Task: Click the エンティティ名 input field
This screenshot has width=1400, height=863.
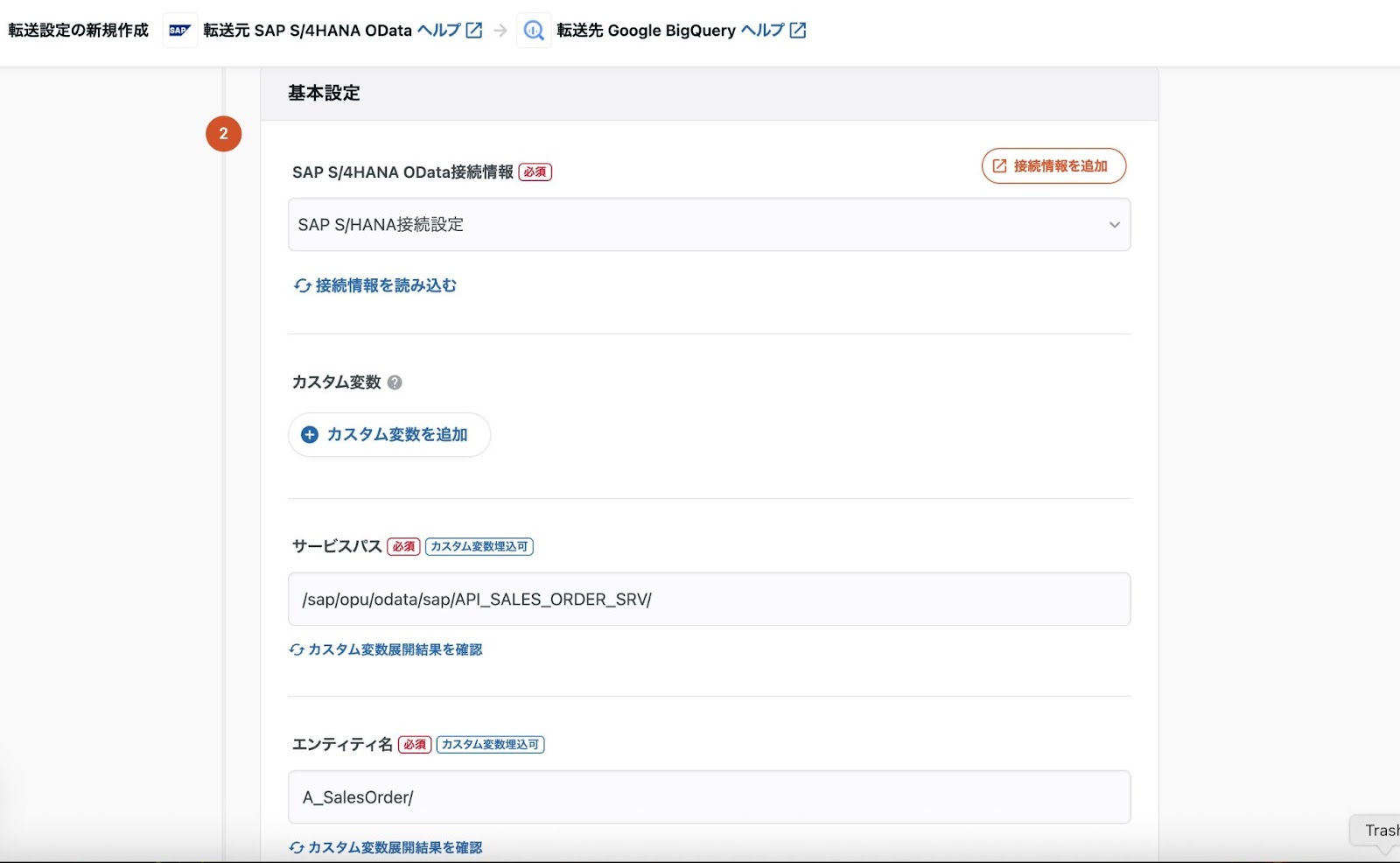Action: [709, 797]
